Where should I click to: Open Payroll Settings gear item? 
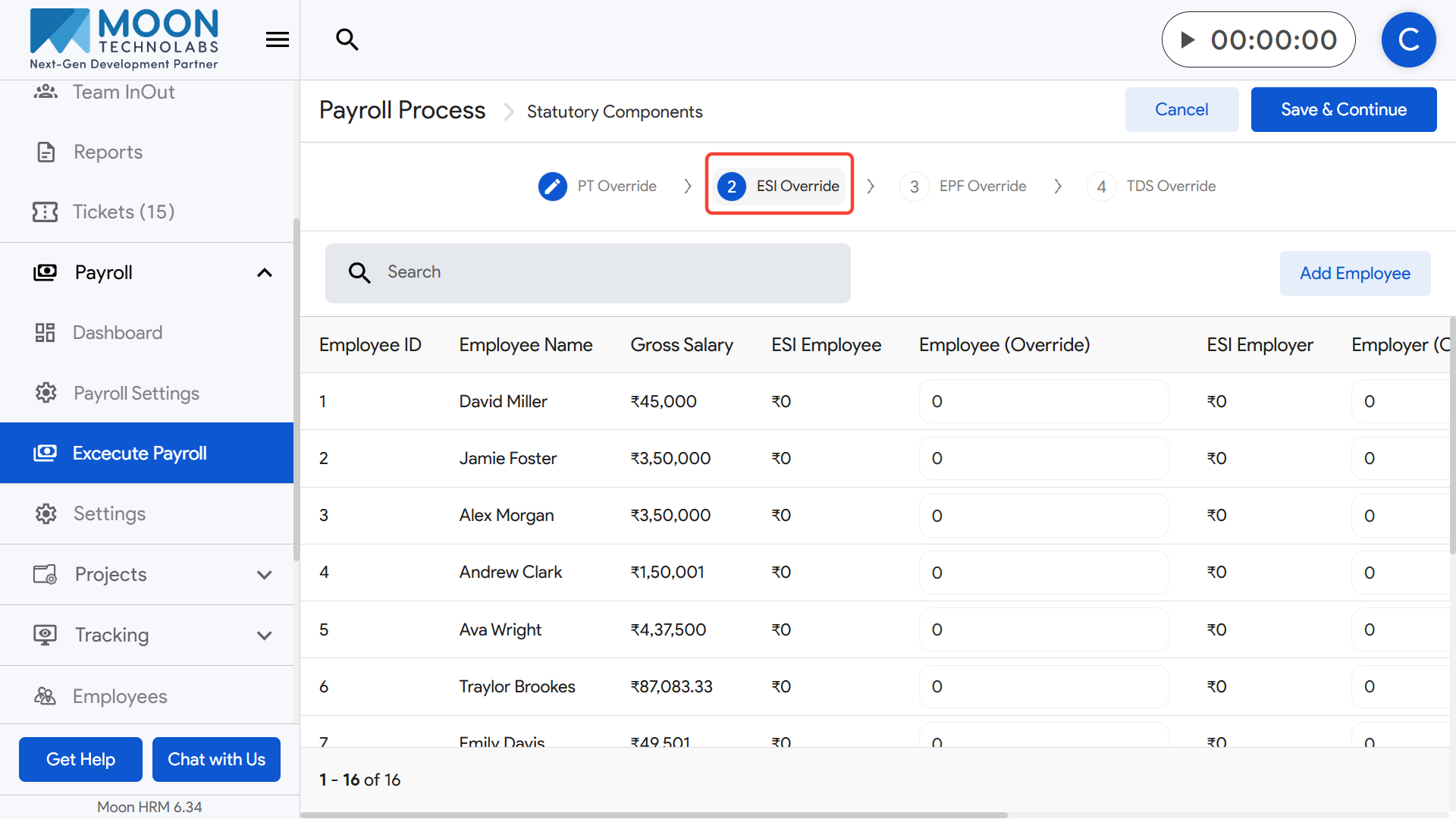point(136,393)
